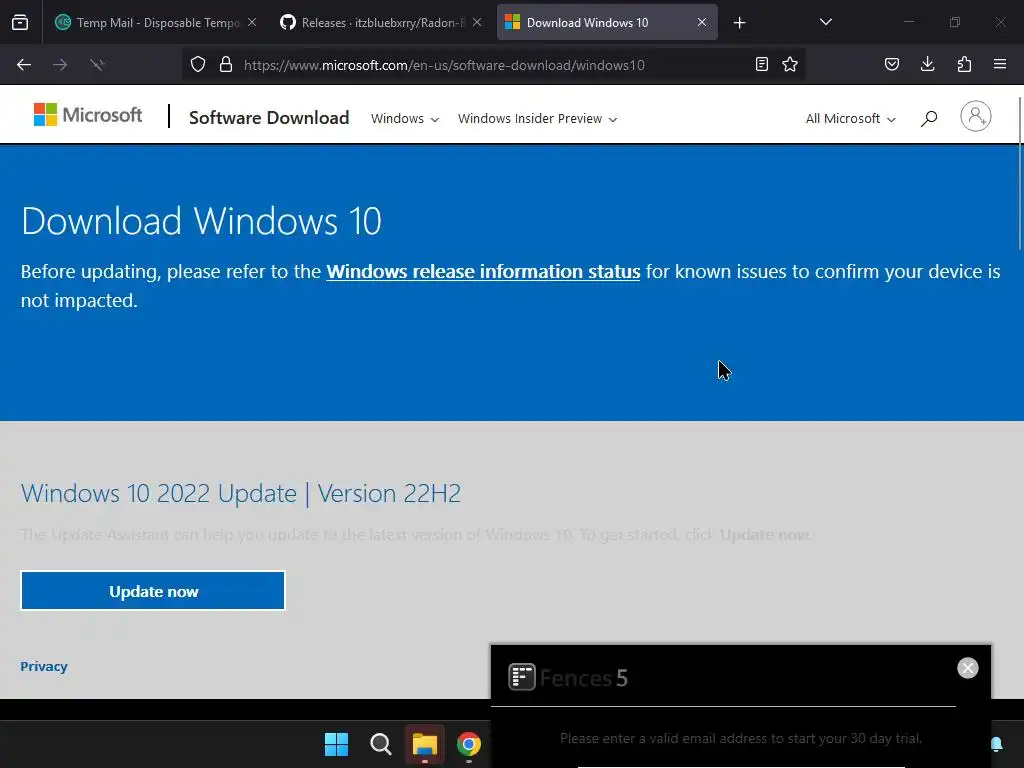
Task: Close the Download Windows 10 tab
Action: (x=702, y=22)
